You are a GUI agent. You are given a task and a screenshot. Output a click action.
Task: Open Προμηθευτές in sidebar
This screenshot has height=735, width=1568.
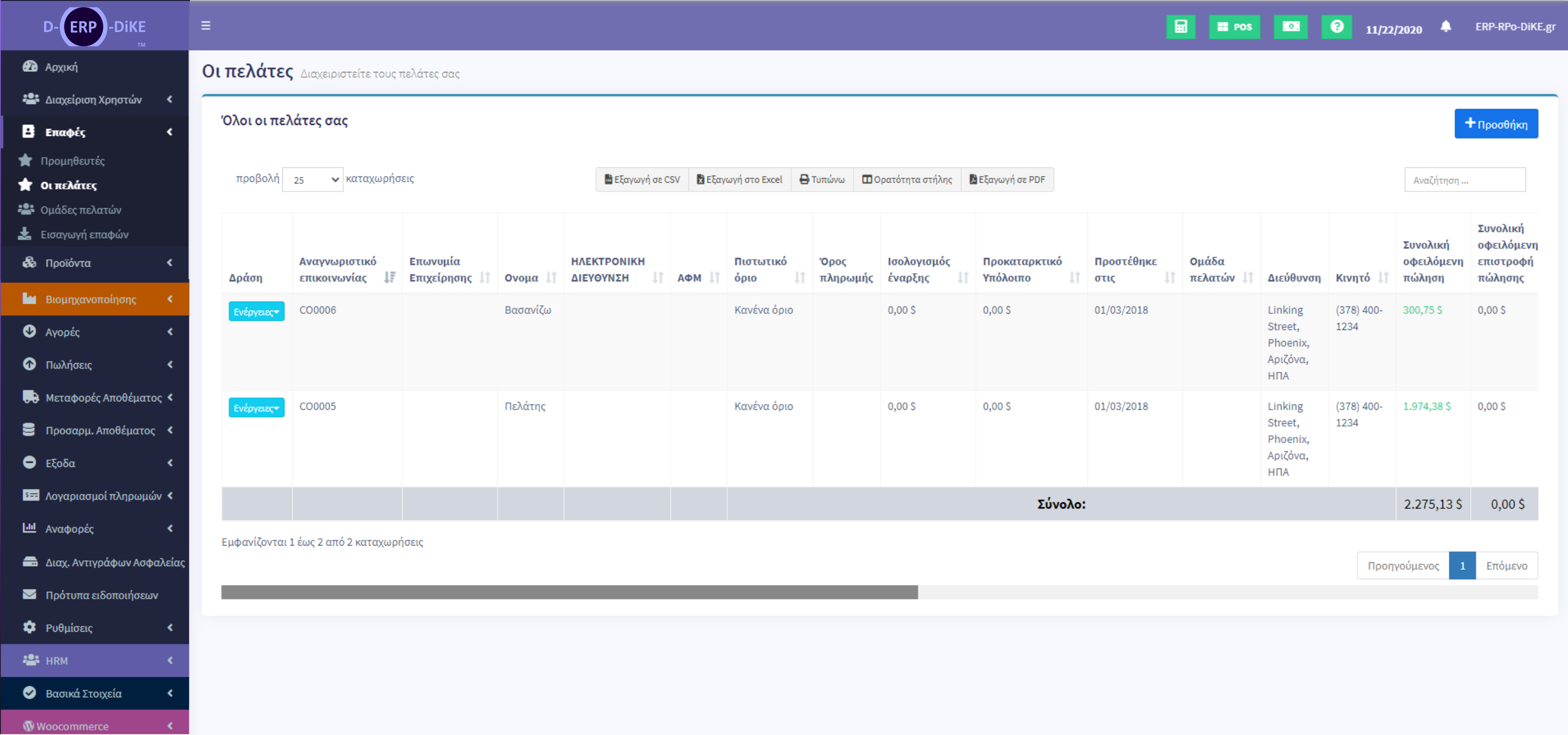[x=72, y=161]
